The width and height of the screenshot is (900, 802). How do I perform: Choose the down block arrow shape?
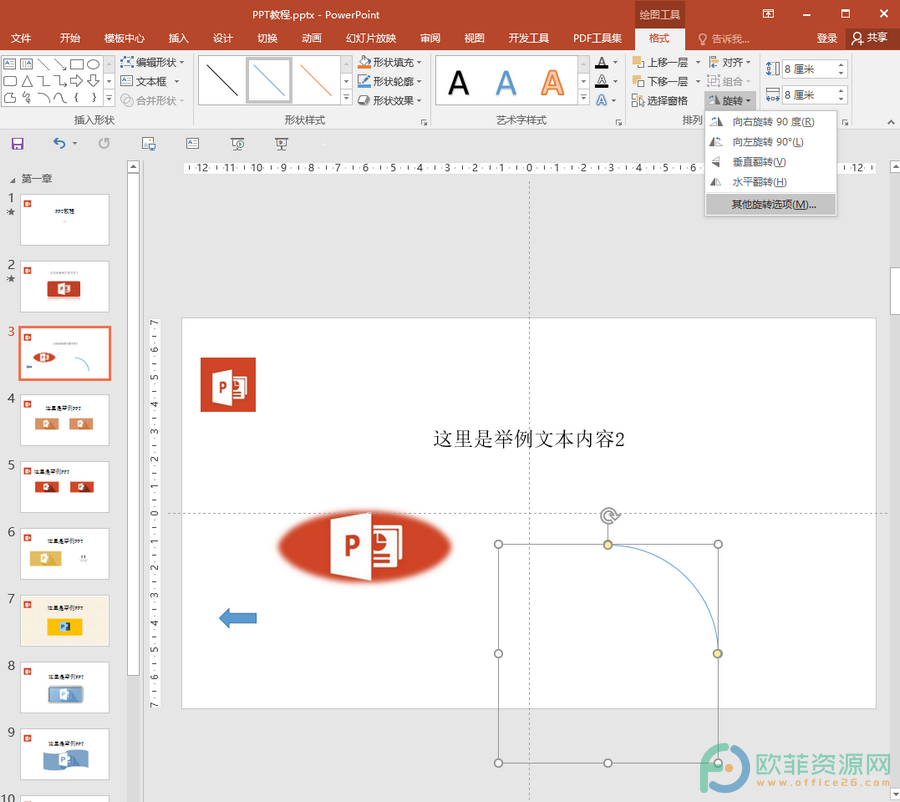[93, 81]
